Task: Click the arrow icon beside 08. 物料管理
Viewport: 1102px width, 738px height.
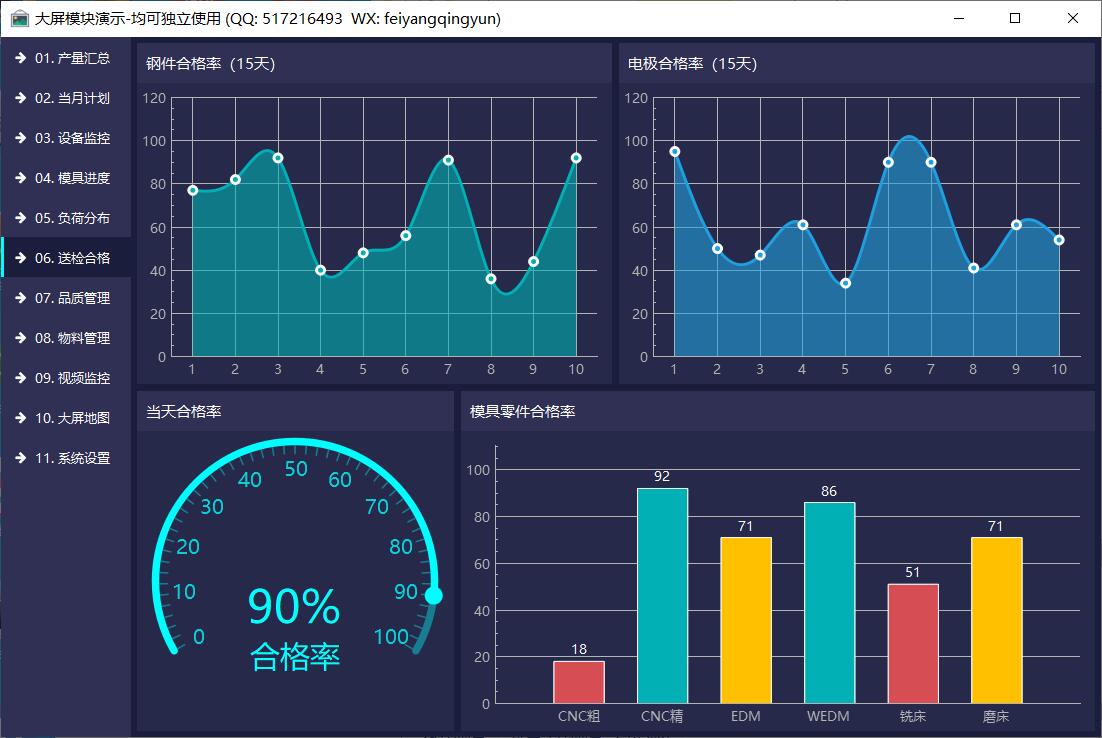Action: pyautogui.click(x=20, y=338)
